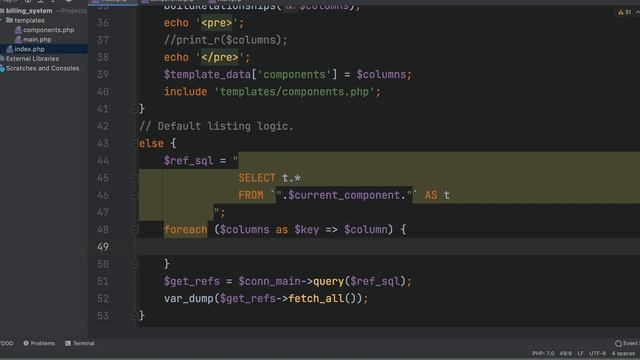Select the templates folder row
The height and width of the screenshot is (360, 640).
pos(29,20)
